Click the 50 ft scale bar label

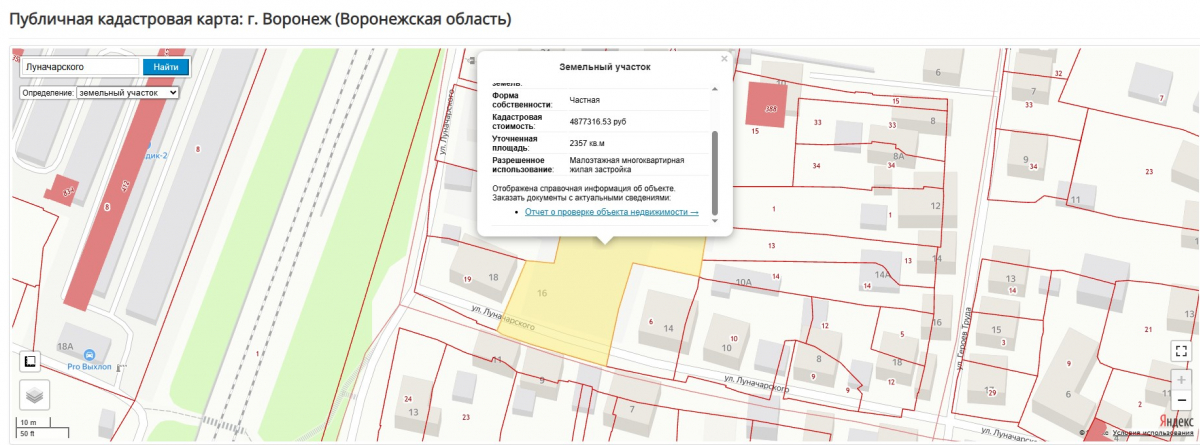tap(28, 433)
